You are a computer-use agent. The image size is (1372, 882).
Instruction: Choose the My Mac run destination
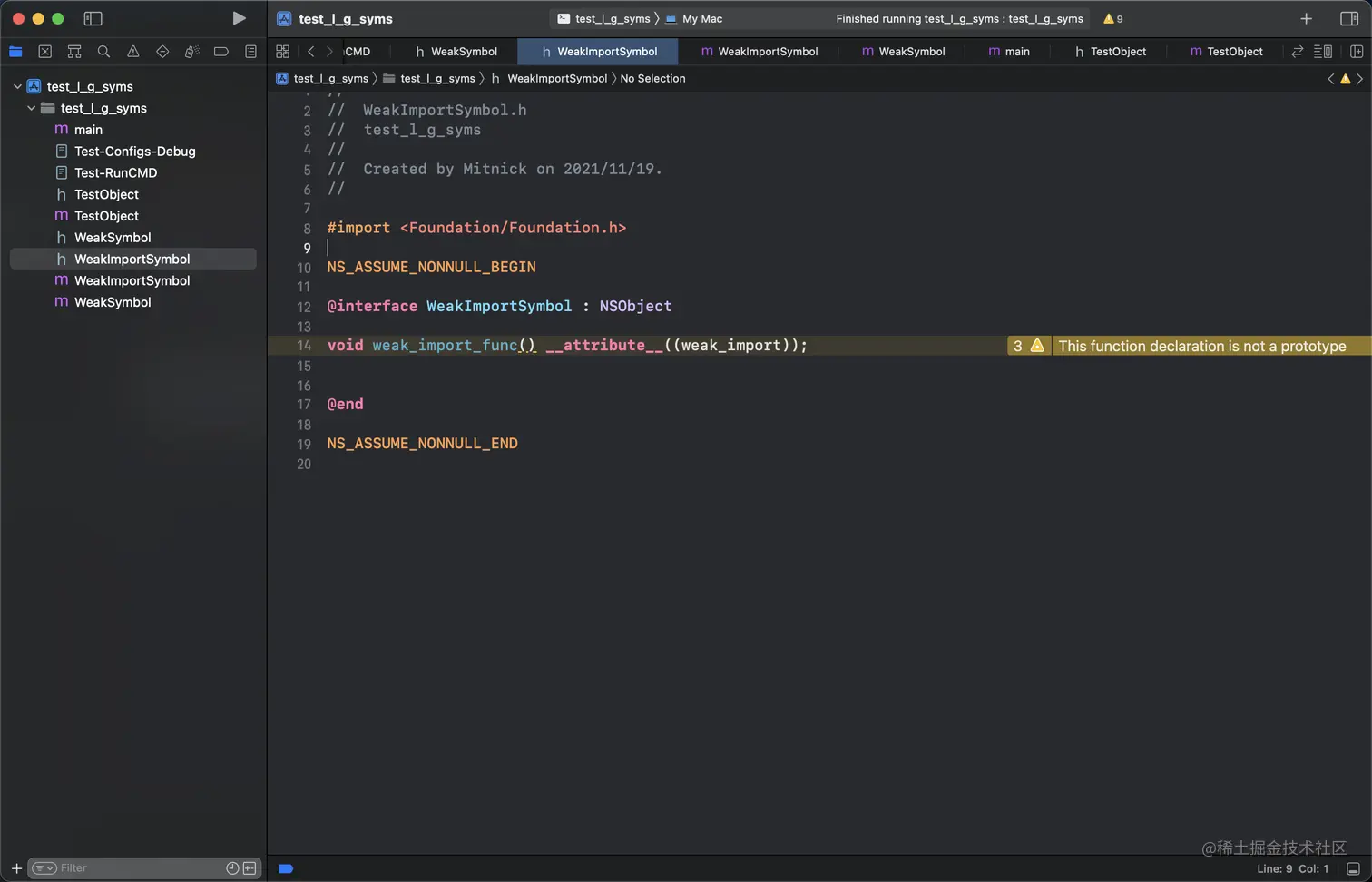coord(694,18)
